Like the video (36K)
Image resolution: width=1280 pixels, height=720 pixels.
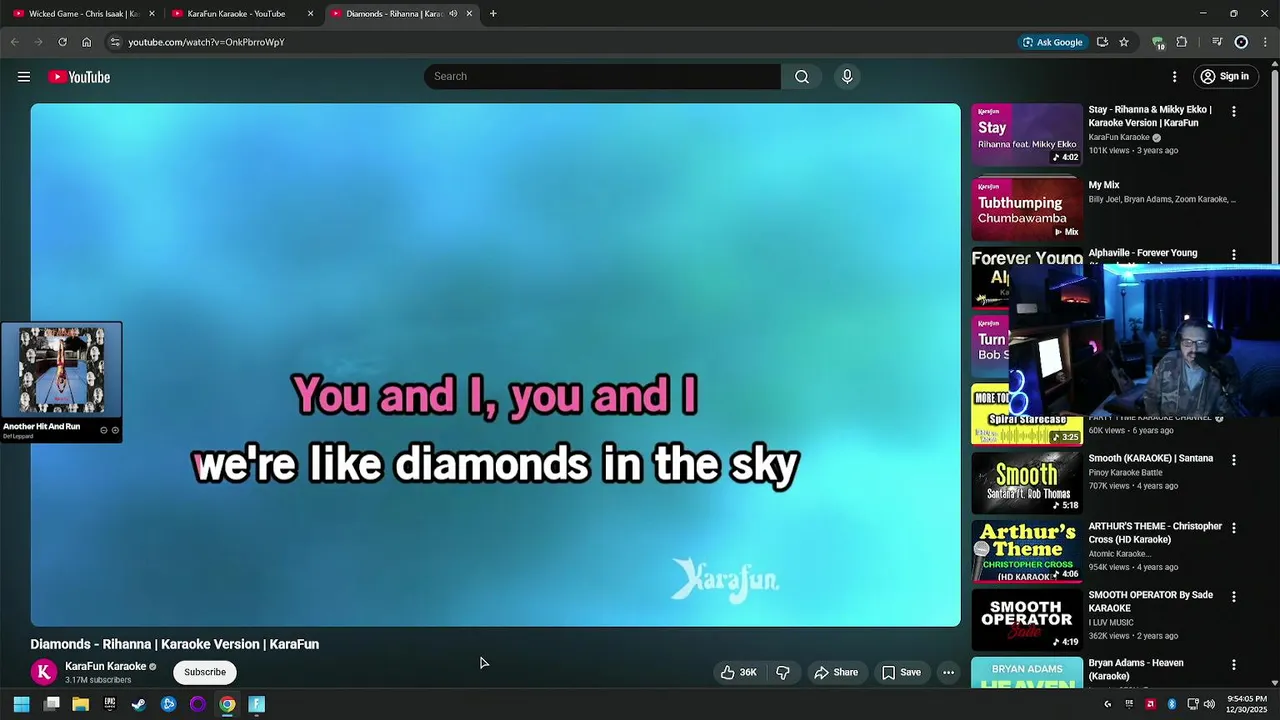[x=739, y=672]
